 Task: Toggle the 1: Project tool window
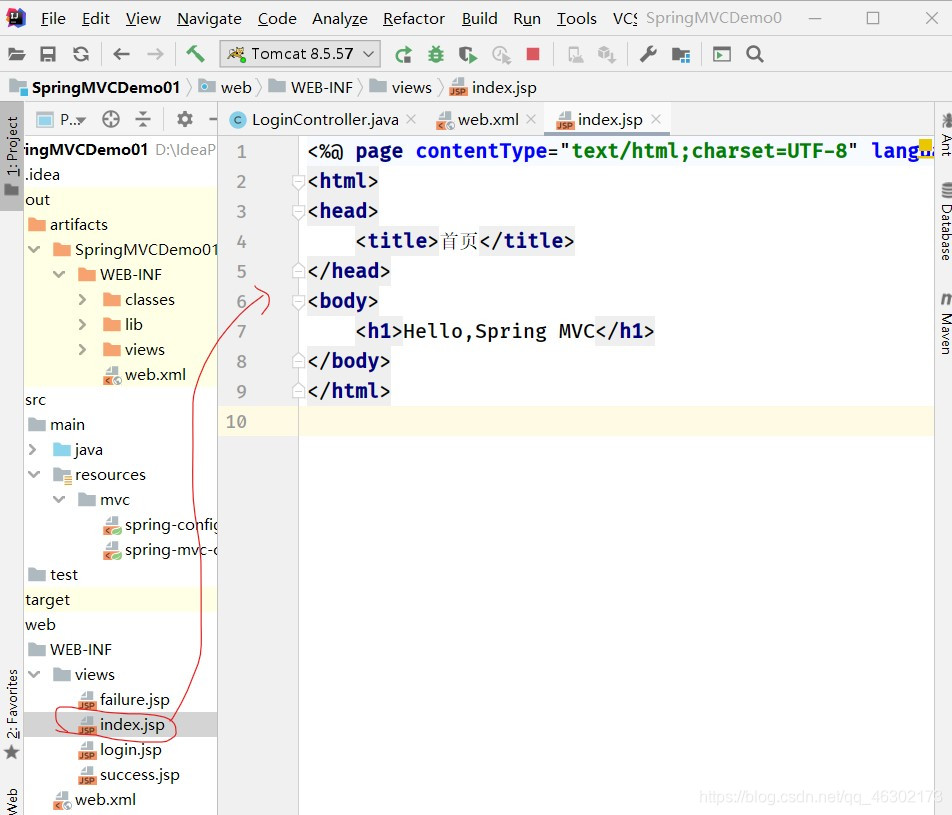[x=12, y=156]
